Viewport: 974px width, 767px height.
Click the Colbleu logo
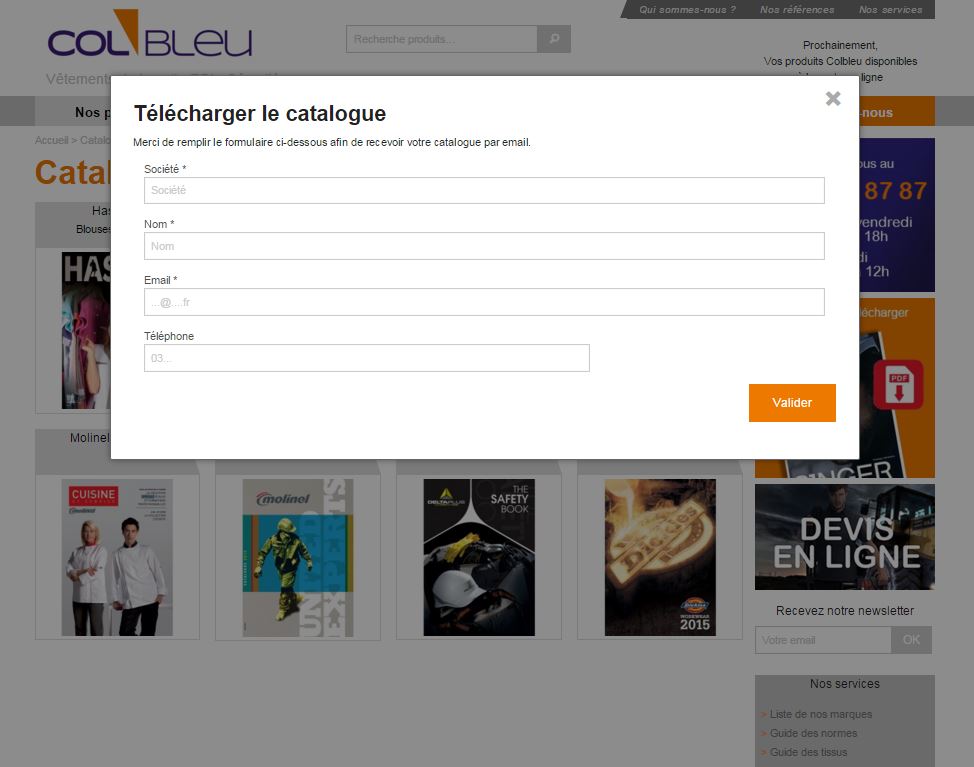150,34
